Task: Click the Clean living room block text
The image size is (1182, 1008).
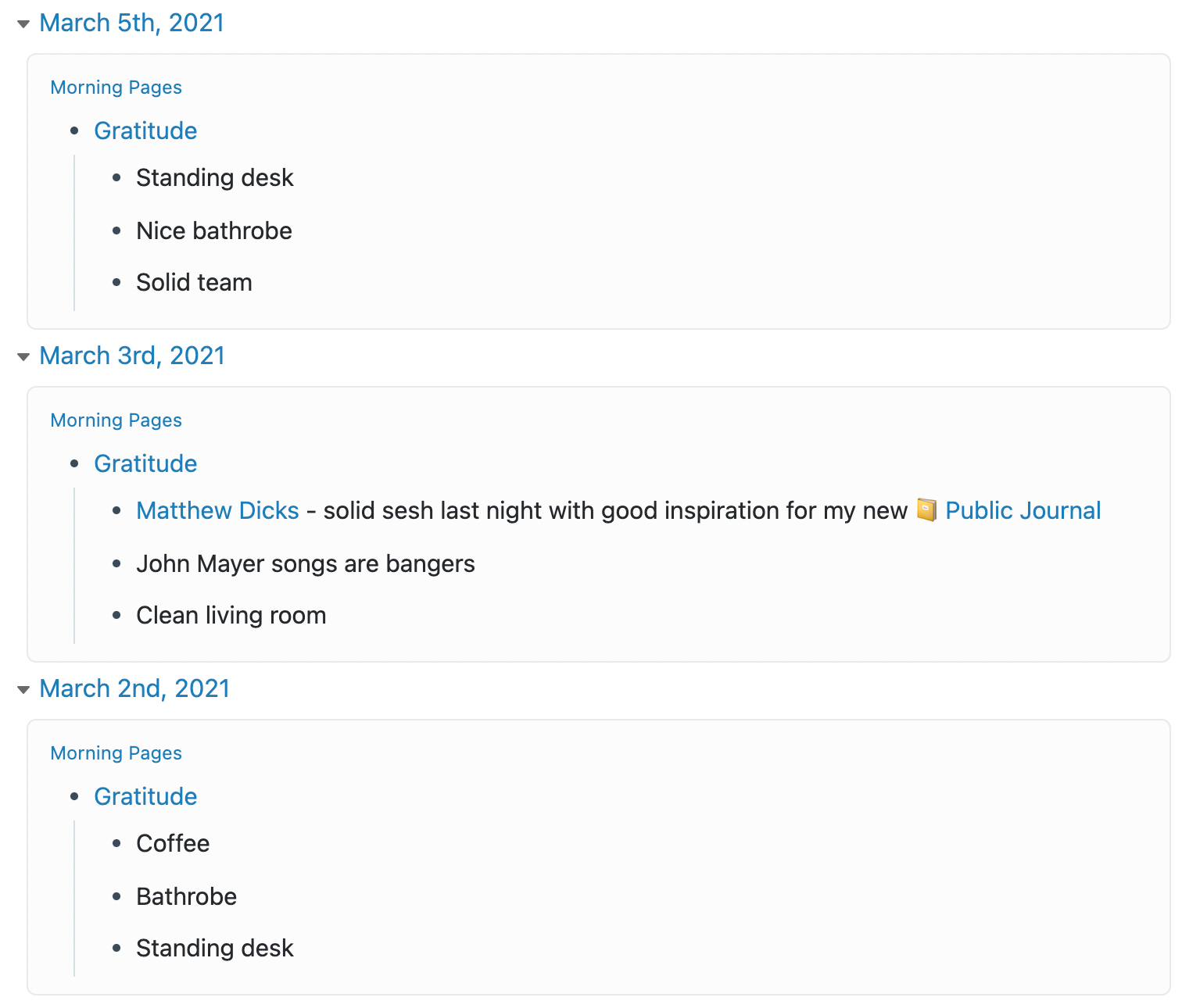Action: [231, 615]
